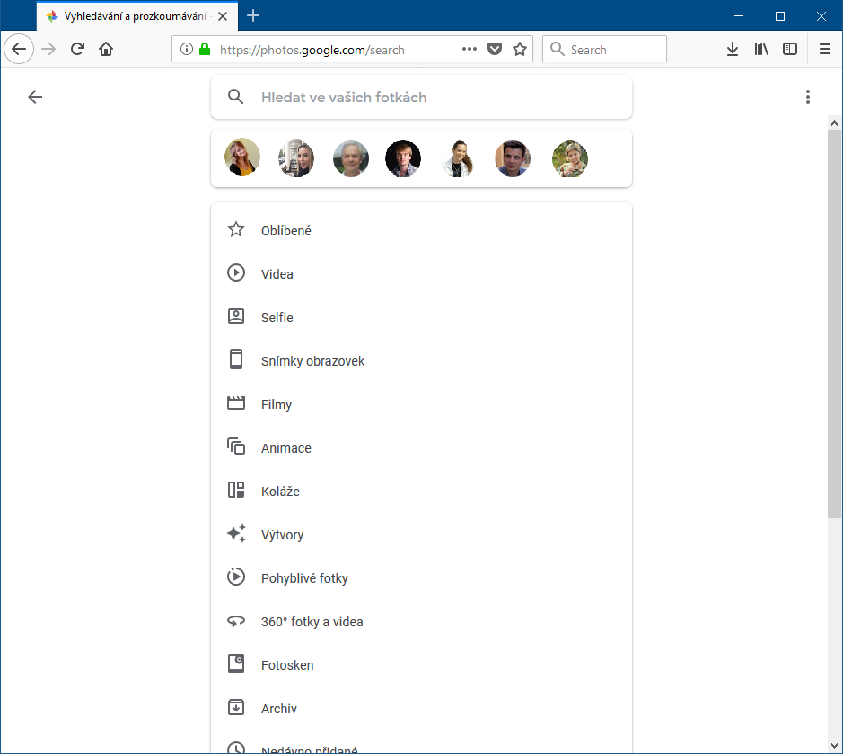
Task: Click the Hledat ve vašich fotkách field
Action: click(421, 97)
